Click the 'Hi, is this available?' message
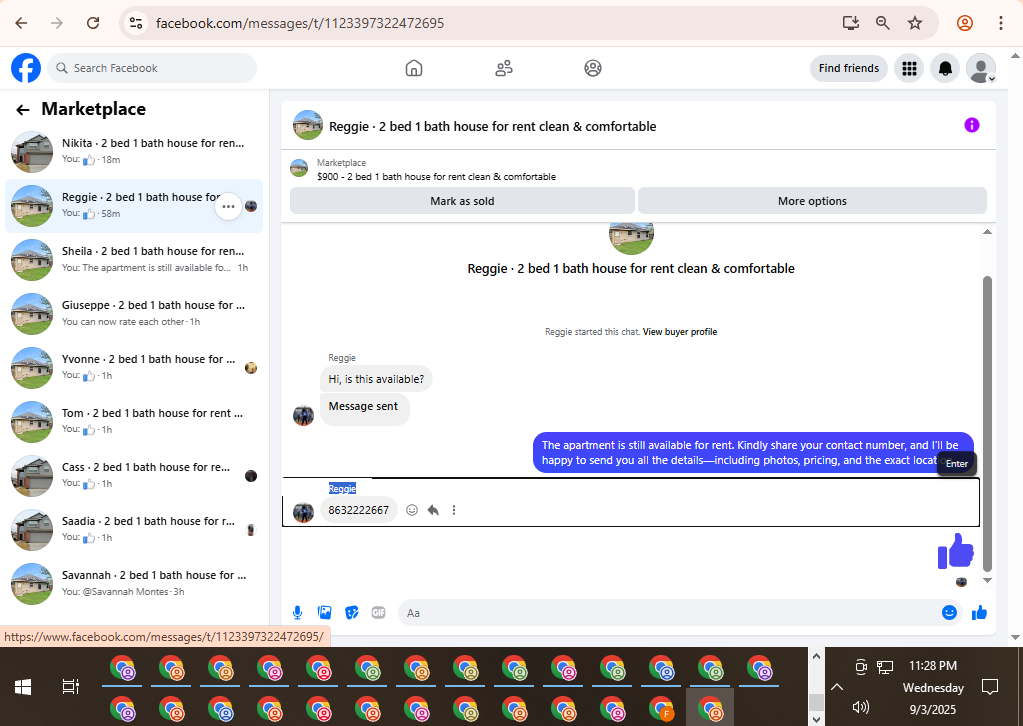 tap(376, 379)
